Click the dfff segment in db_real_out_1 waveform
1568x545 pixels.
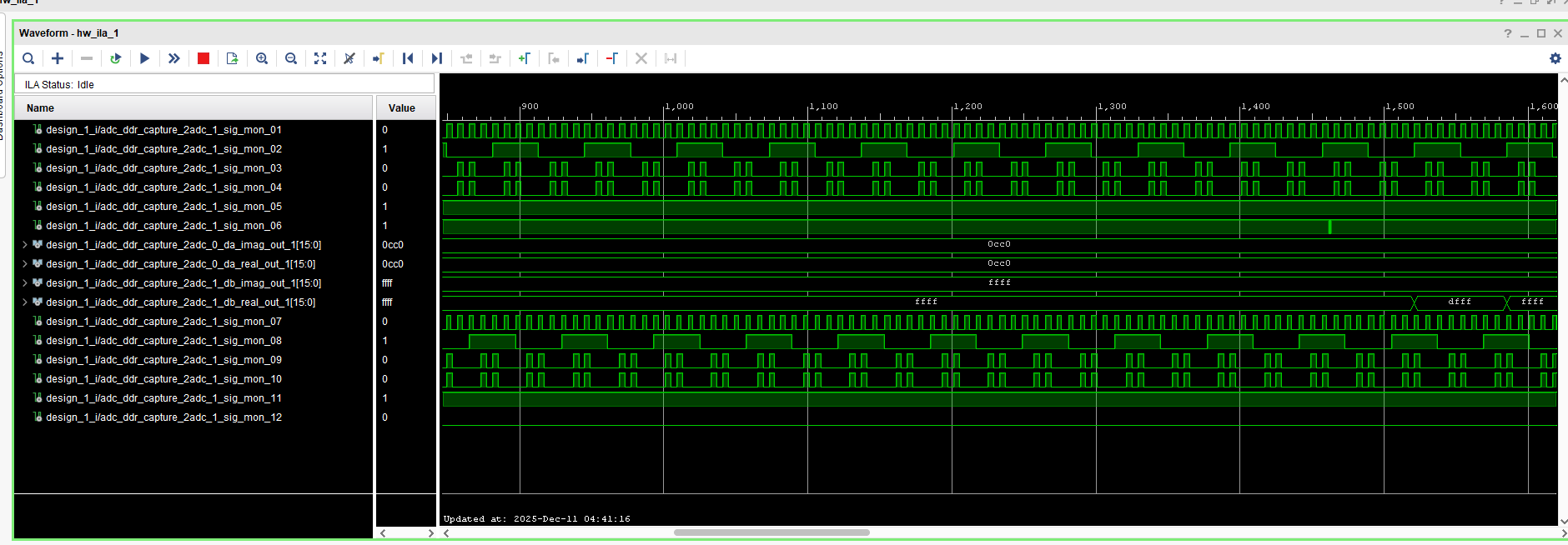click(x=1460, y=302)
